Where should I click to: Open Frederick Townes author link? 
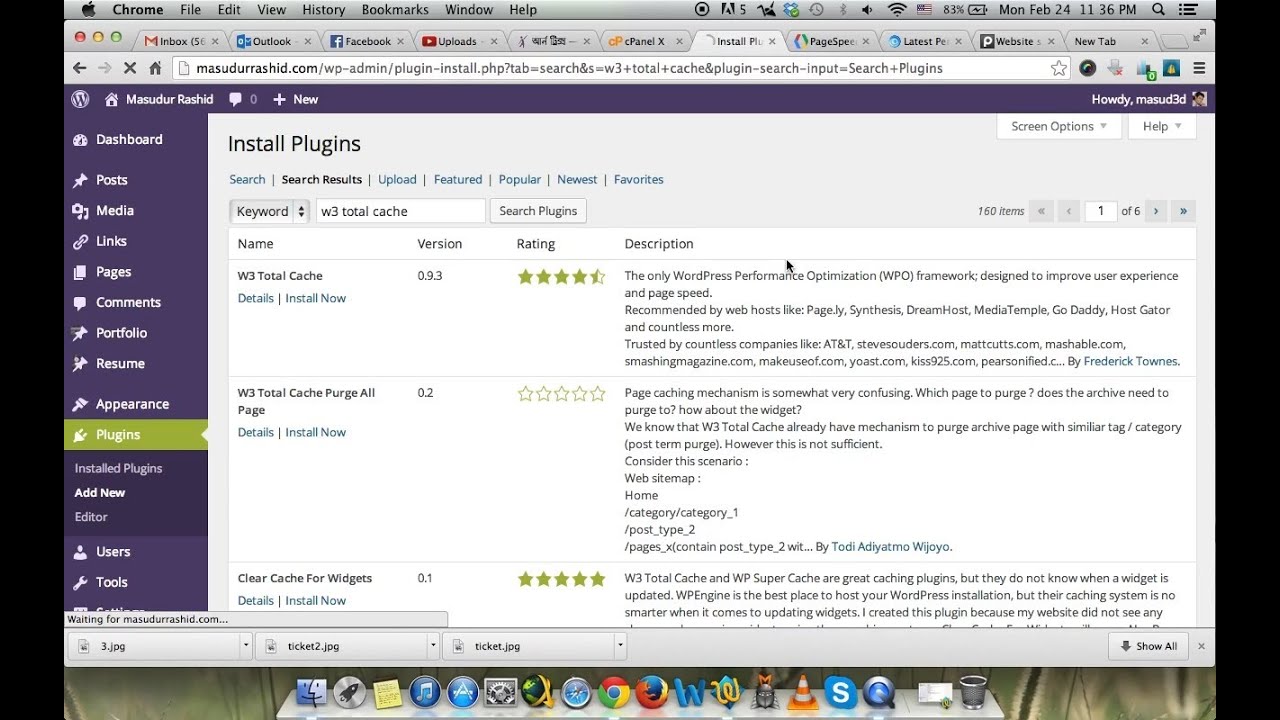point(1130,361)
